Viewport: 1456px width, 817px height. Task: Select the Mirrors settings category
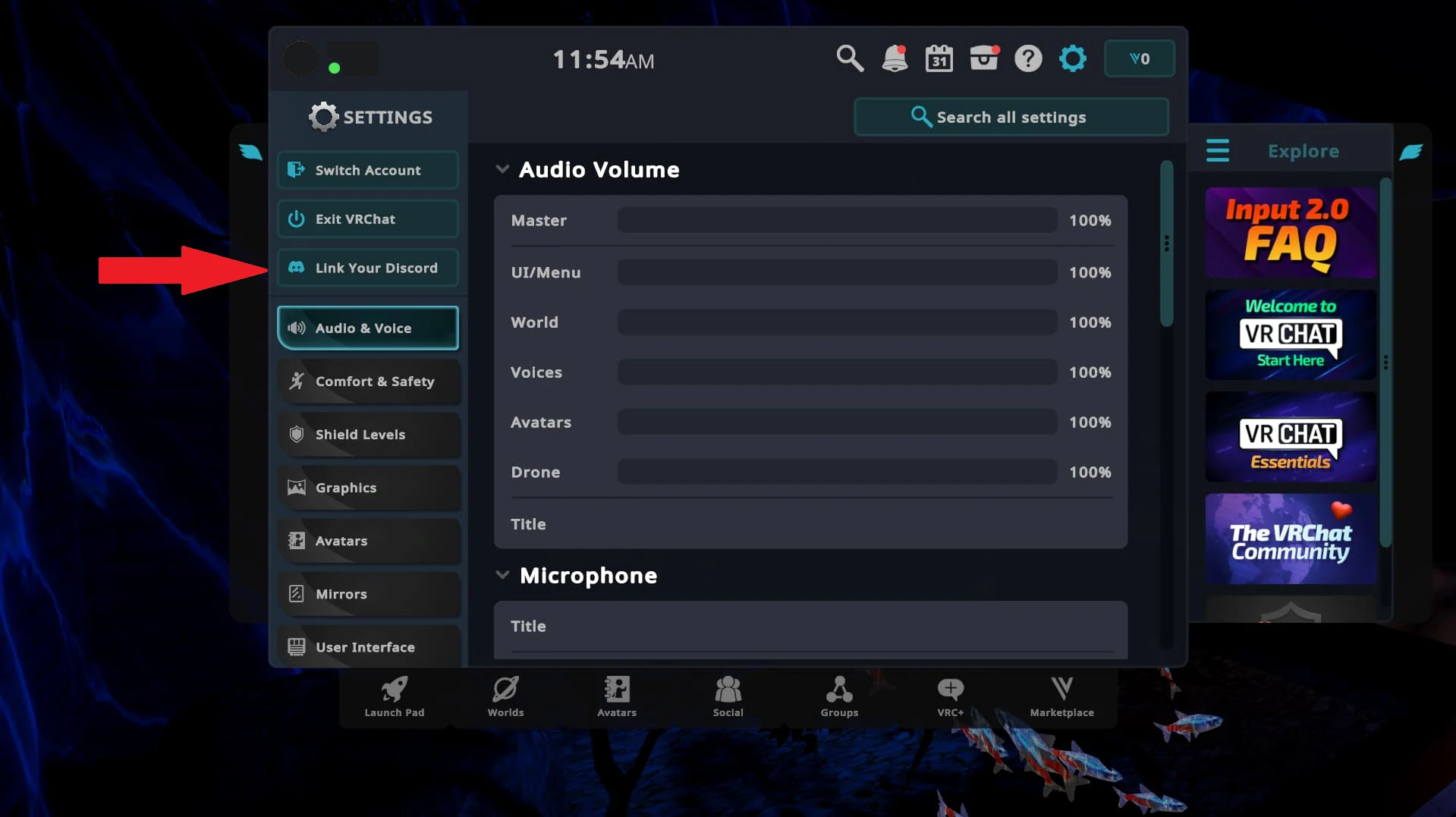(x=368, y=593)
